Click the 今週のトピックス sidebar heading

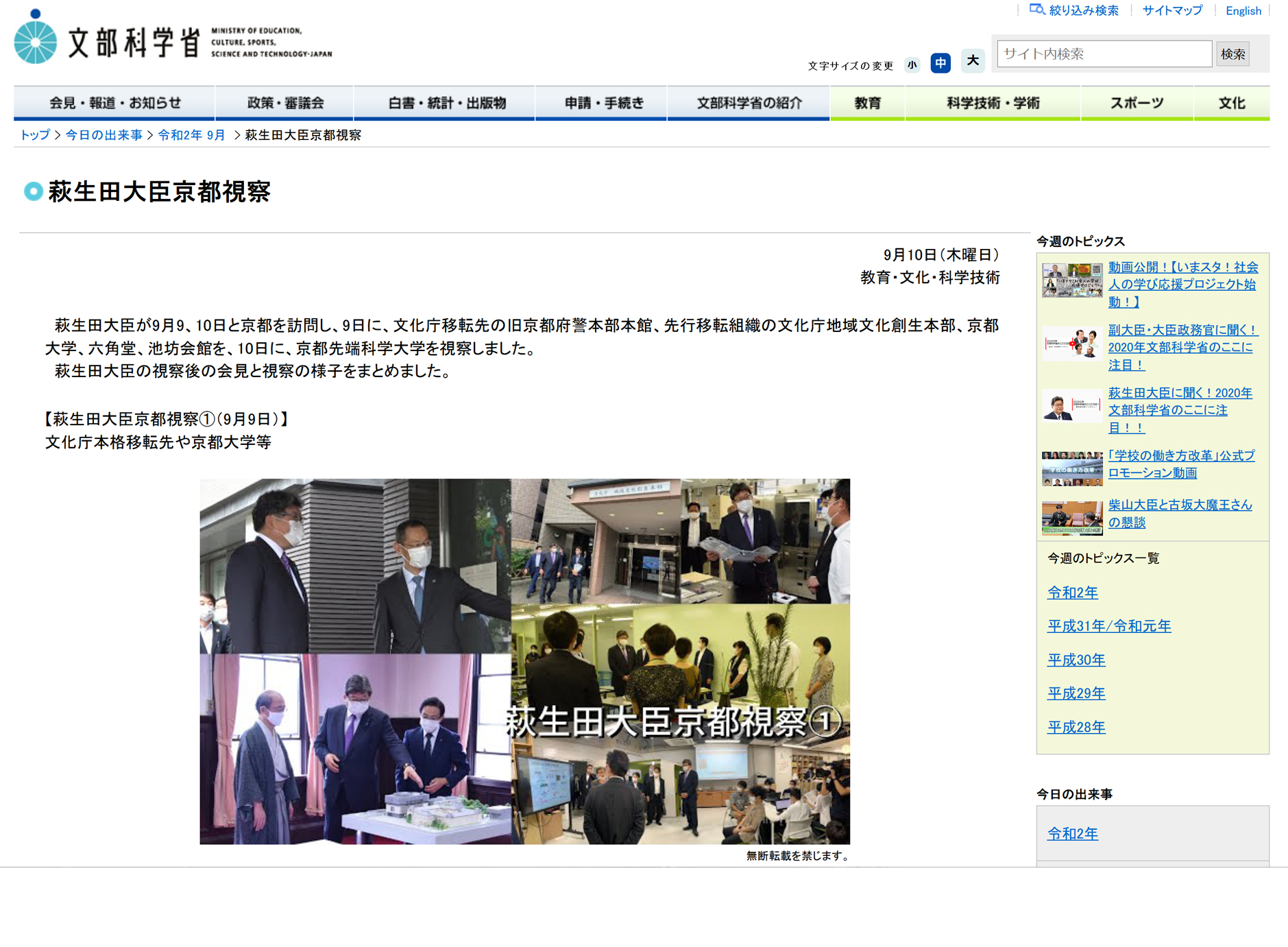coord(1080,241)
